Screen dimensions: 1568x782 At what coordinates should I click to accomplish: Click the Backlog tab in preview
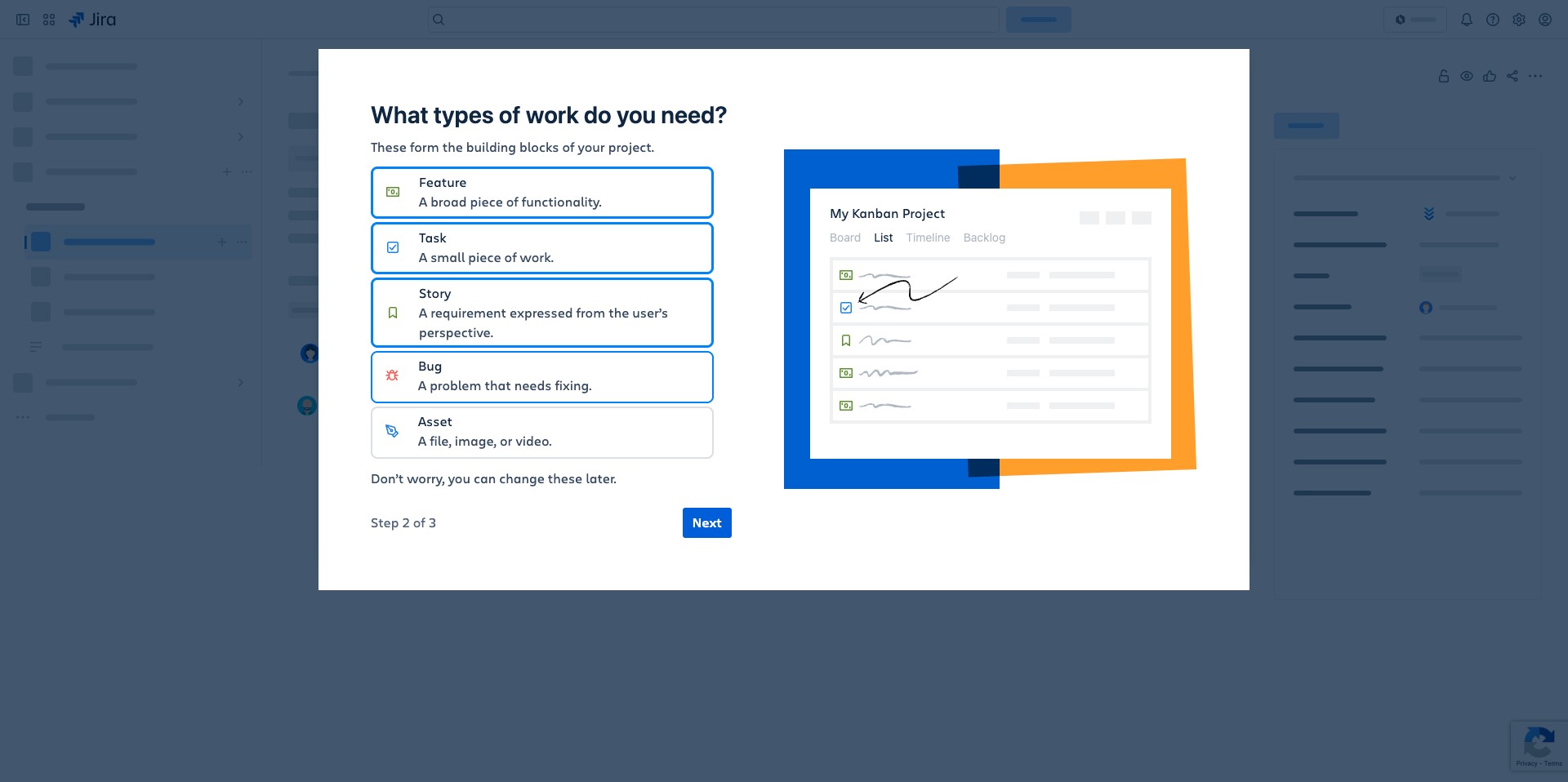pos(984,238)
